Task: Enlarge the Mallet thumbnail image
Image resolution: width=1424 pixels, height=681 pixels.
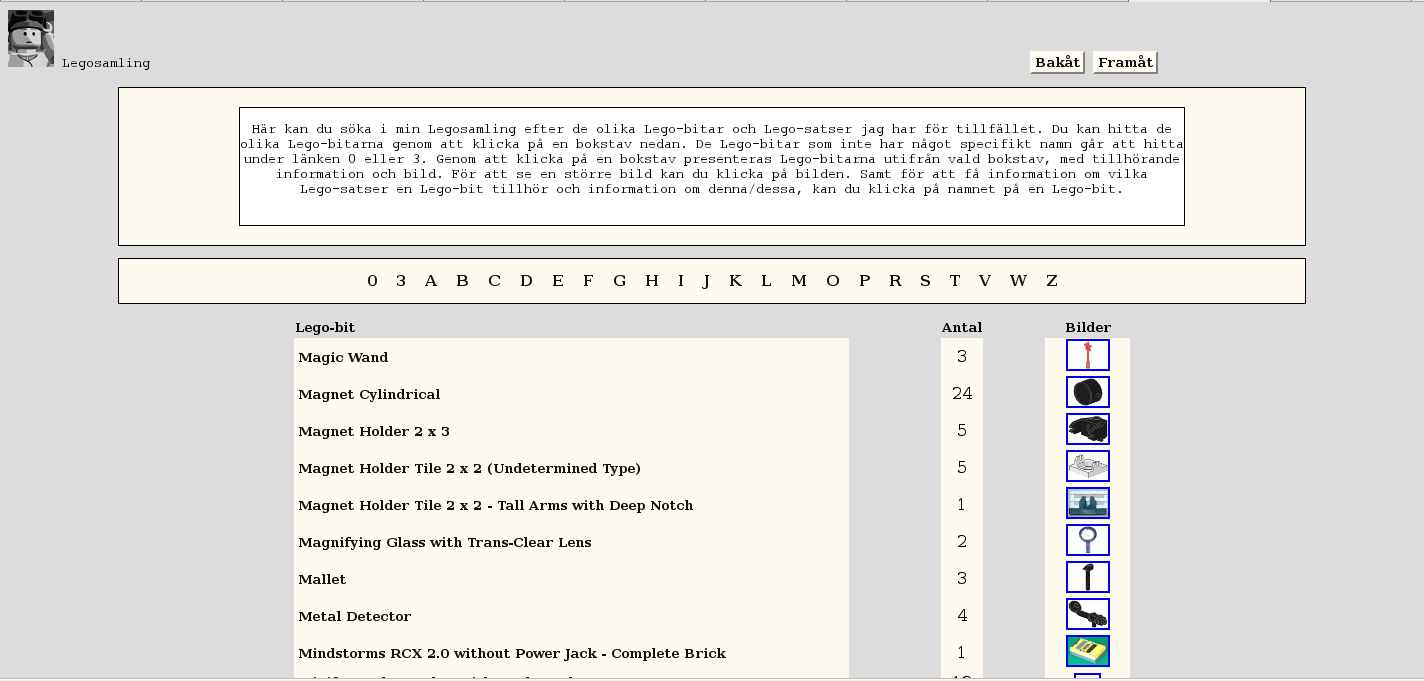Action: (x=1088, y=577)
